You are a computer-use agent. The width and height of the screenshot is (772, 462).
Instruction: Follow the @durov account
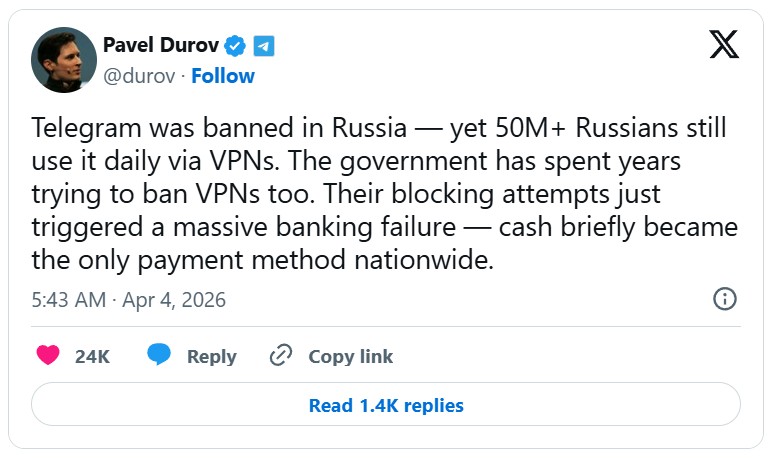tap(223, 76)
